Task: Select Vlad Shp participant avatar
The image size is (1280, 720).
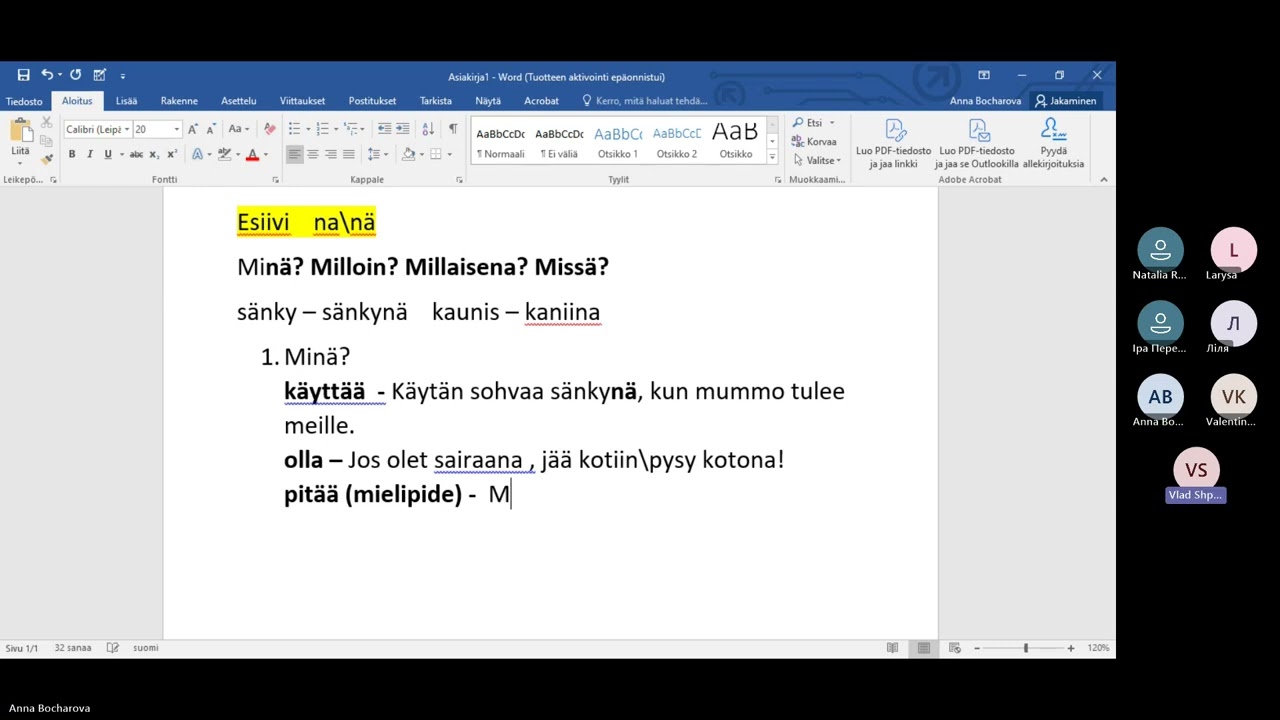Action: click(x=1196, y=469)
